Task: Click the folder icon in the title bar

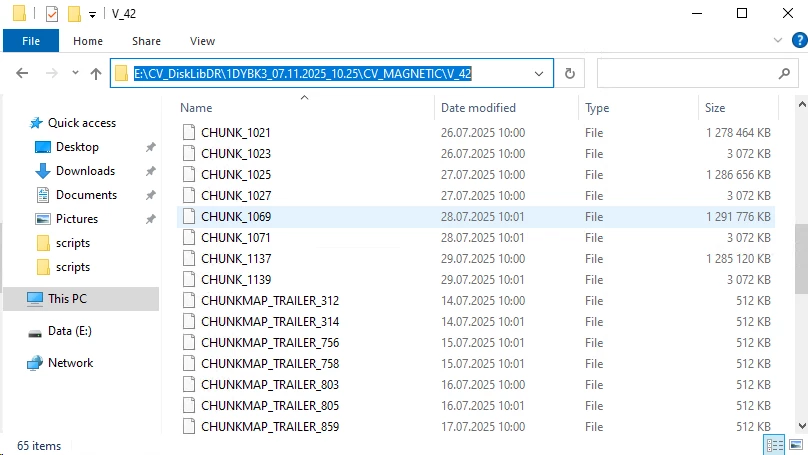Action: 19,13
